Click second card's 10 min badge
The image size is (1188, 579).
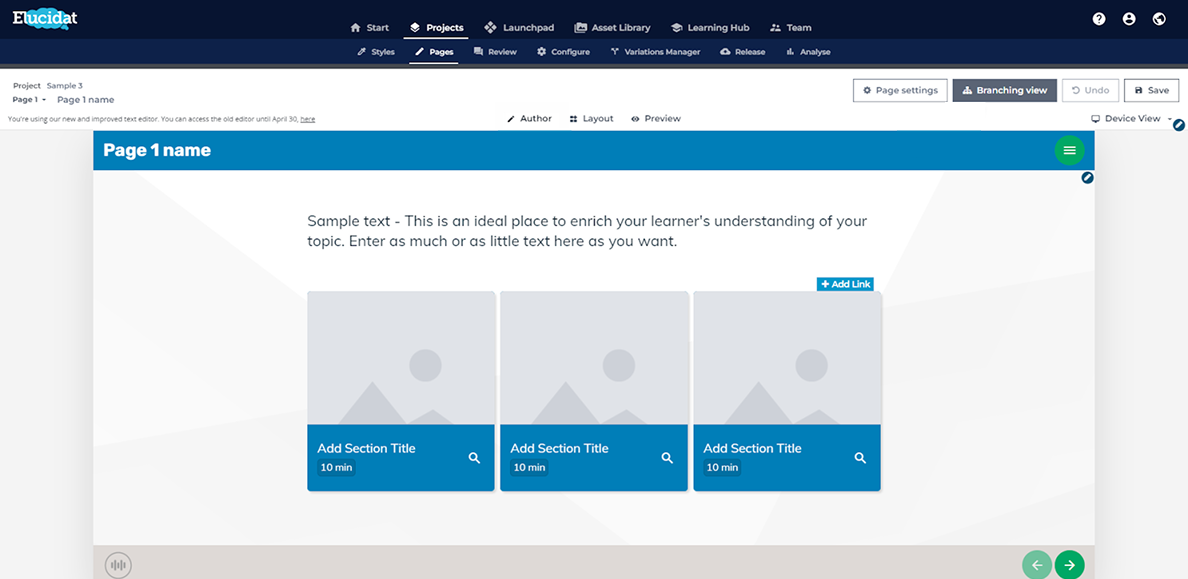(x=530, y=468)
